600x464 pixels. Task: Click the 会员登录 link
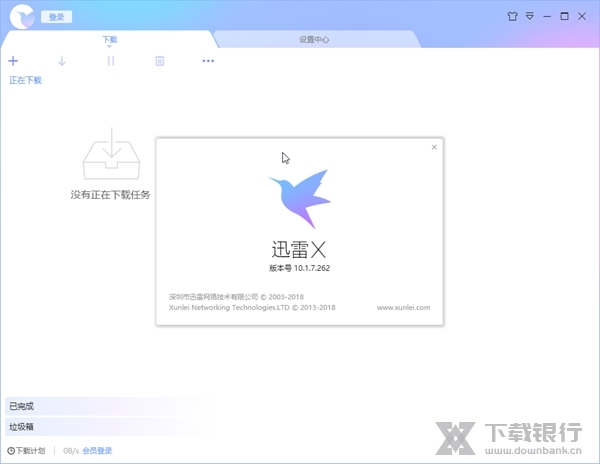click(x=97, y=451)
